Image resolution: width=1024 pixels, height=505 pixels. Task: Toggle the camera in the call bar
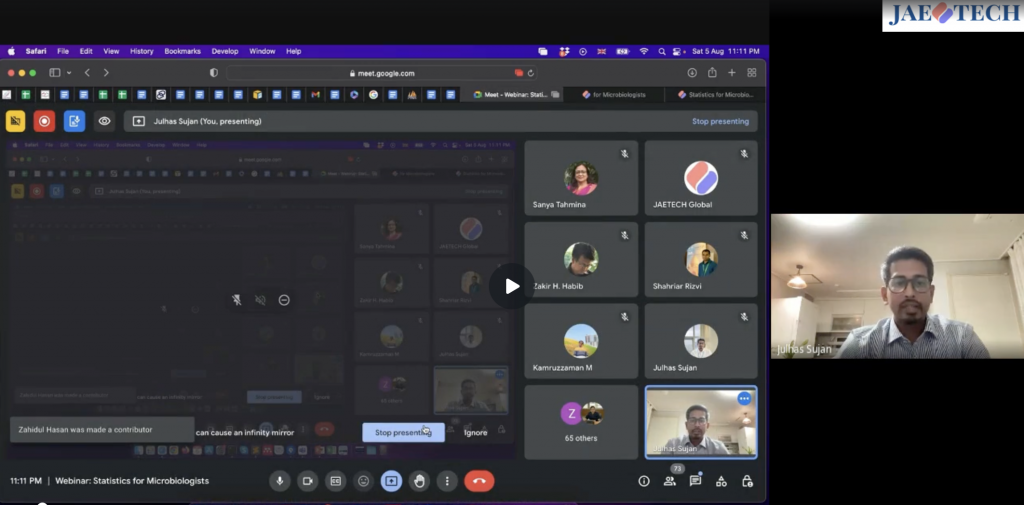coord(307,481)
